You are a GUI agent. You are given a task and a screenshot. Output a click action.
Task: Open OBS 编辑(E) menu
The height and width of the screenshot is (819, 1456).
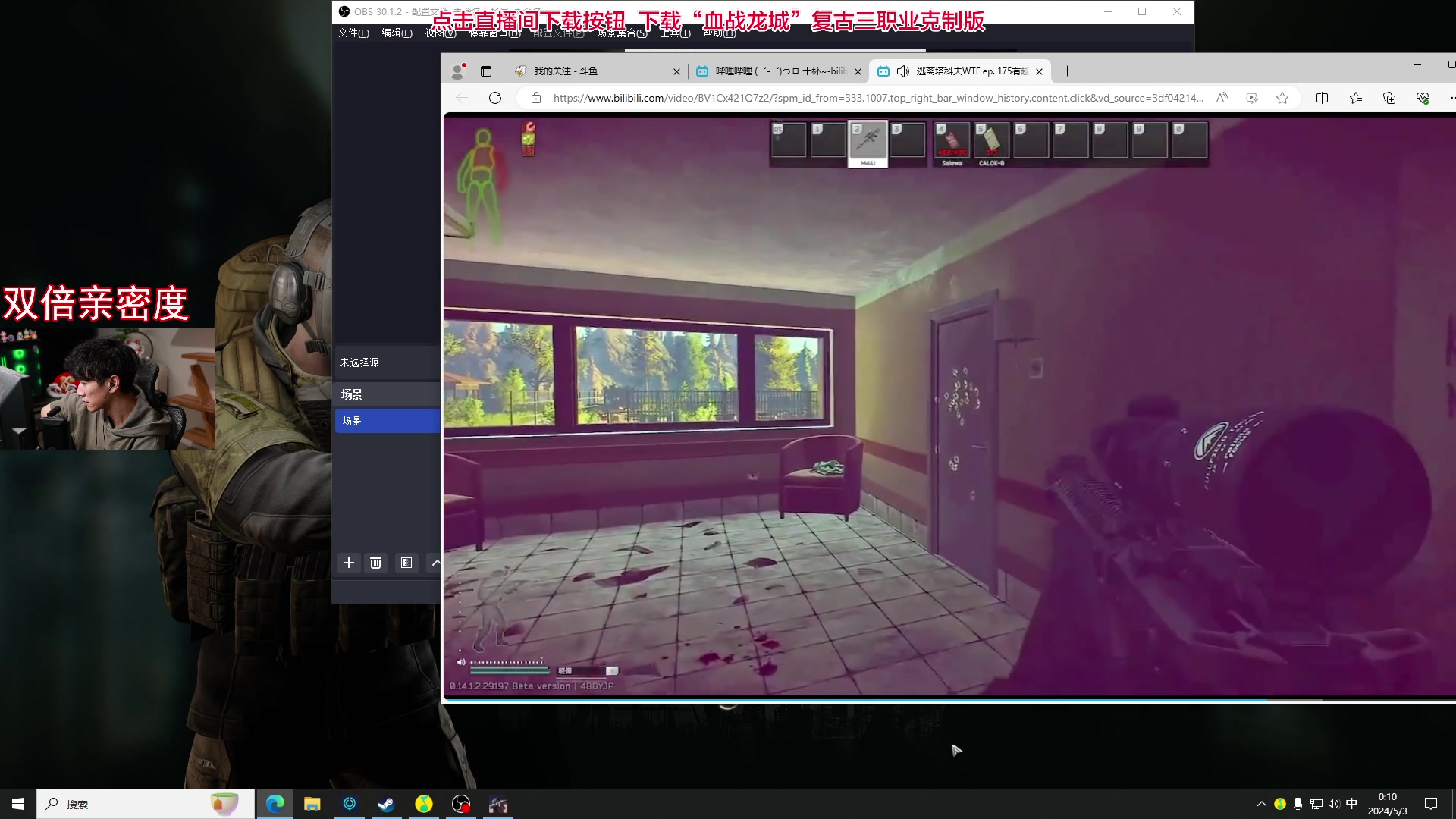[397, 33]
